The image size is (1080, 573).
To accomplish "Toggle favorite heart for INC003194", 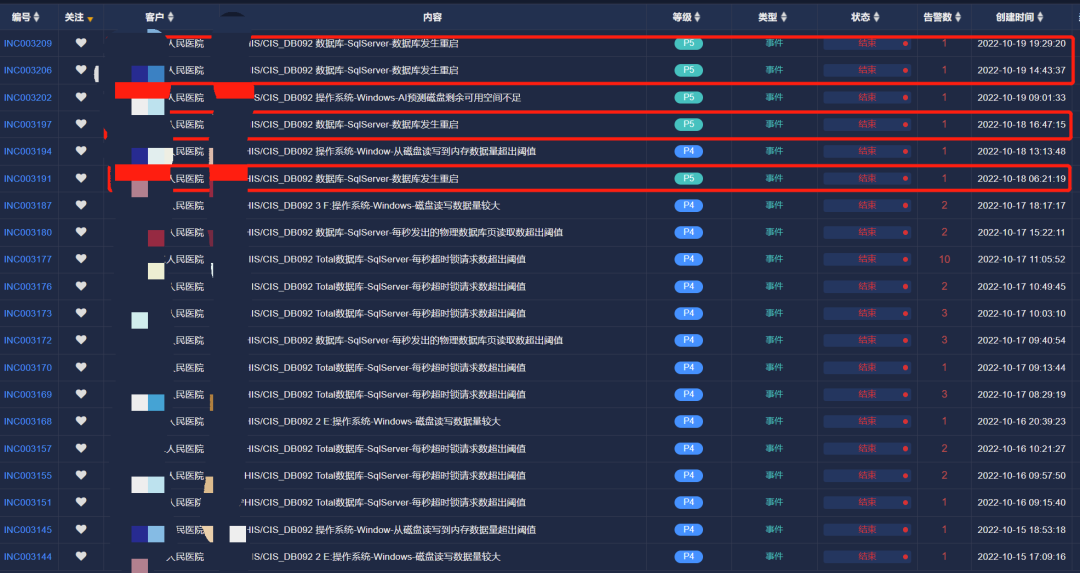I will [x=81, y=151].
